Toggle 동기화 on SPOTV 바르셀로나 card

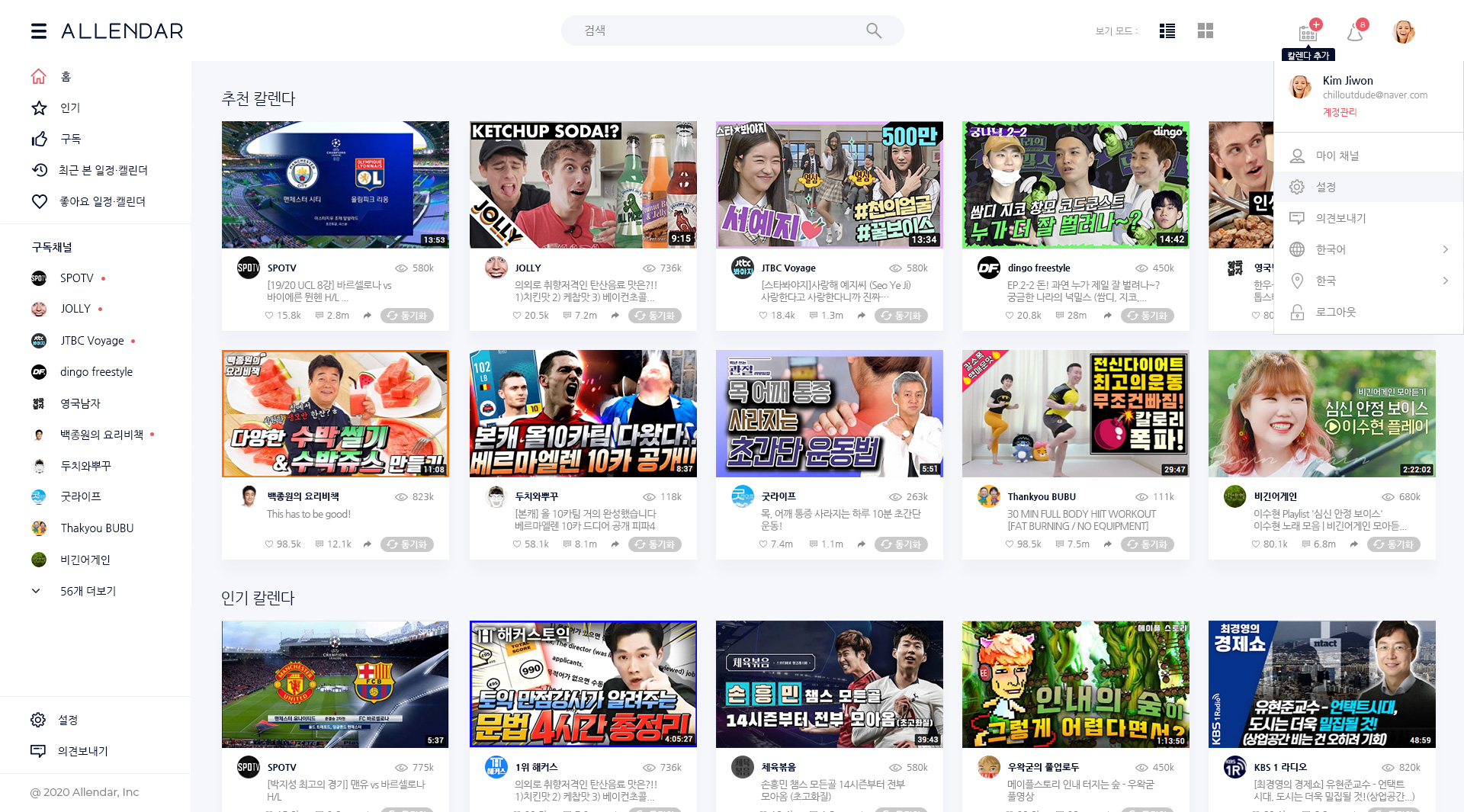[x=406, y=315]
